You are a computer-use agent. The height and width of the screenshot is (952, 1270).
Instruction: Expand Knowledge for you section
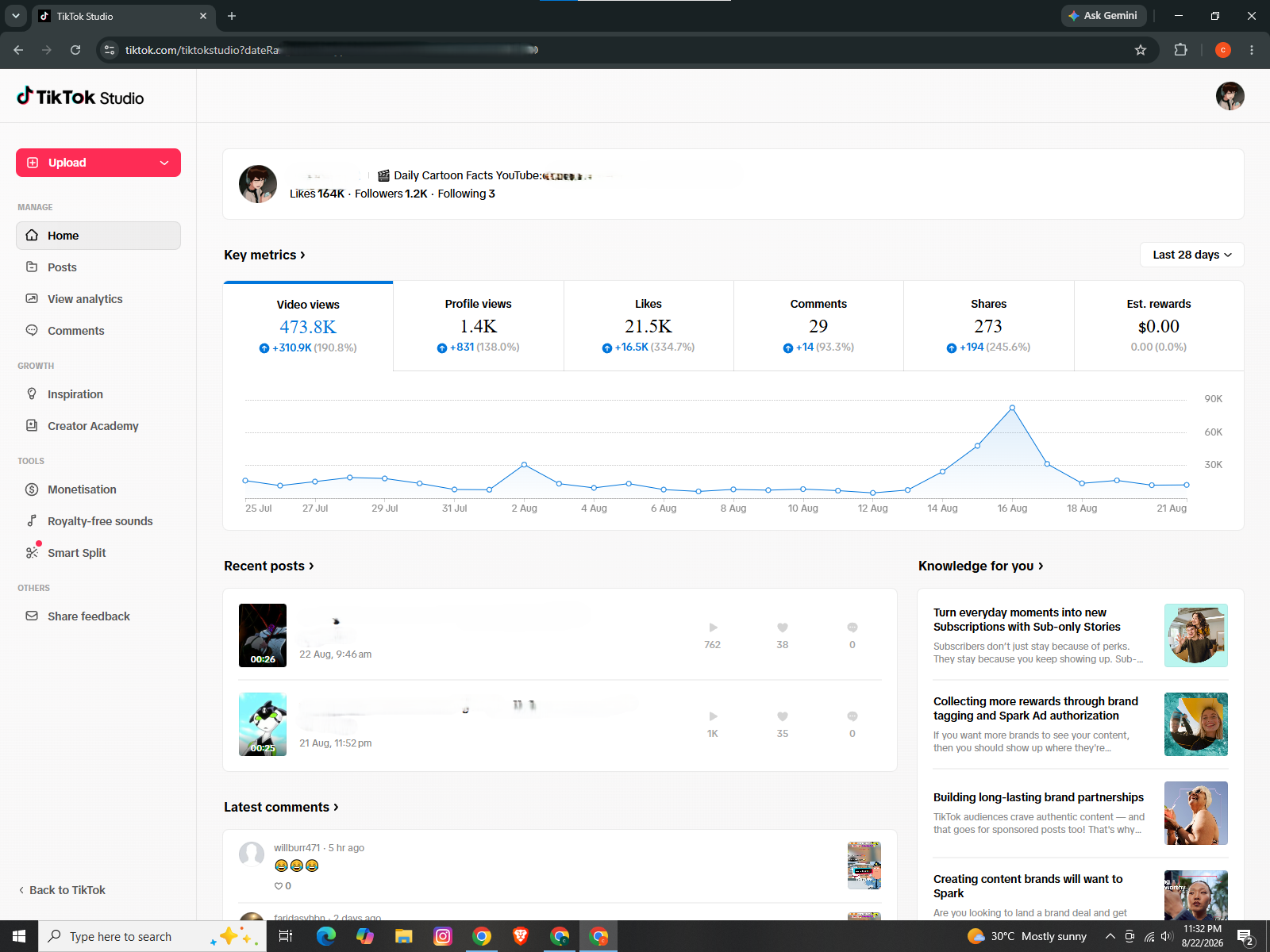981,566
